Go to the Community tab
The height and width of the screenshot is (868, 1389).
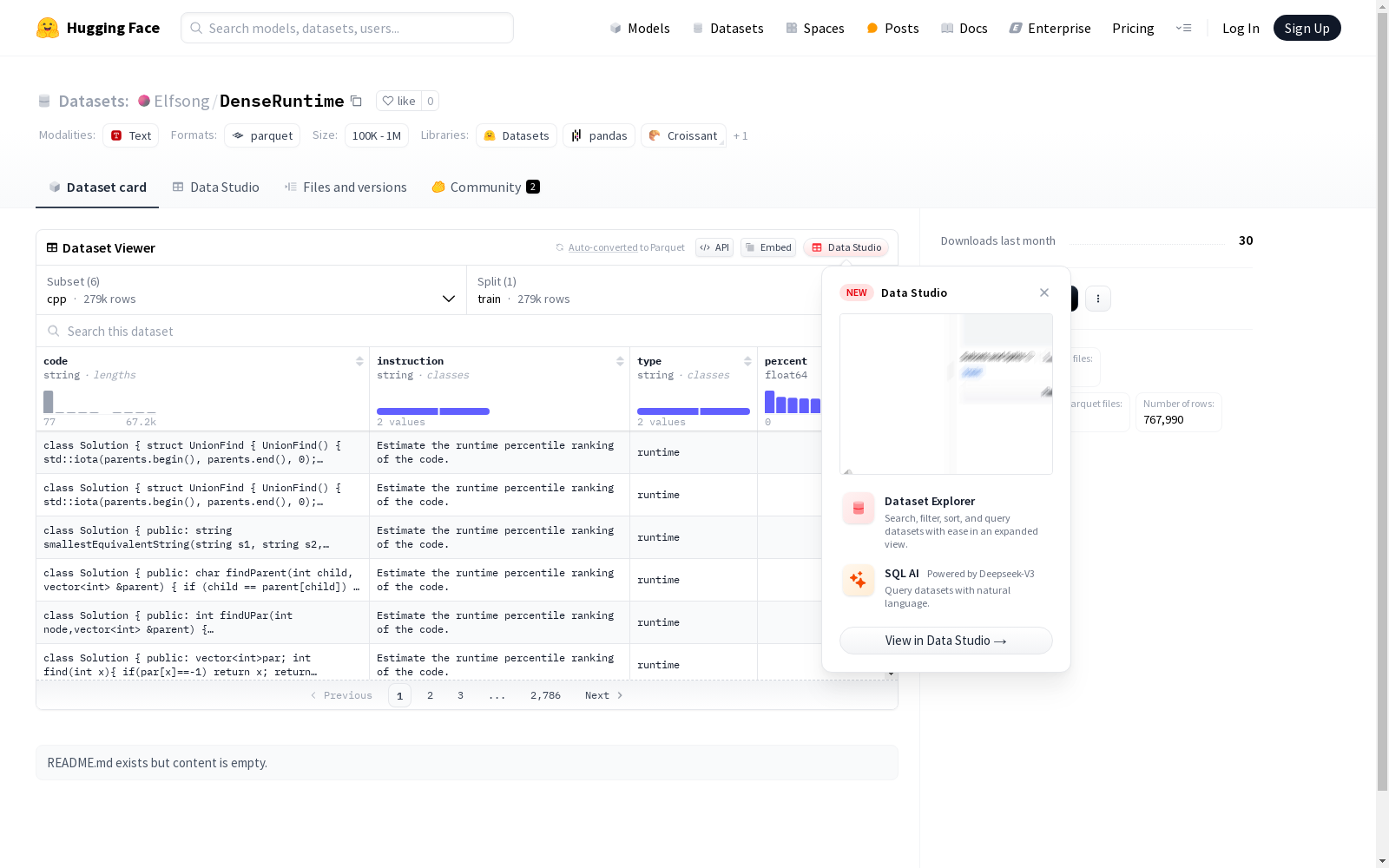pos(485,187)
